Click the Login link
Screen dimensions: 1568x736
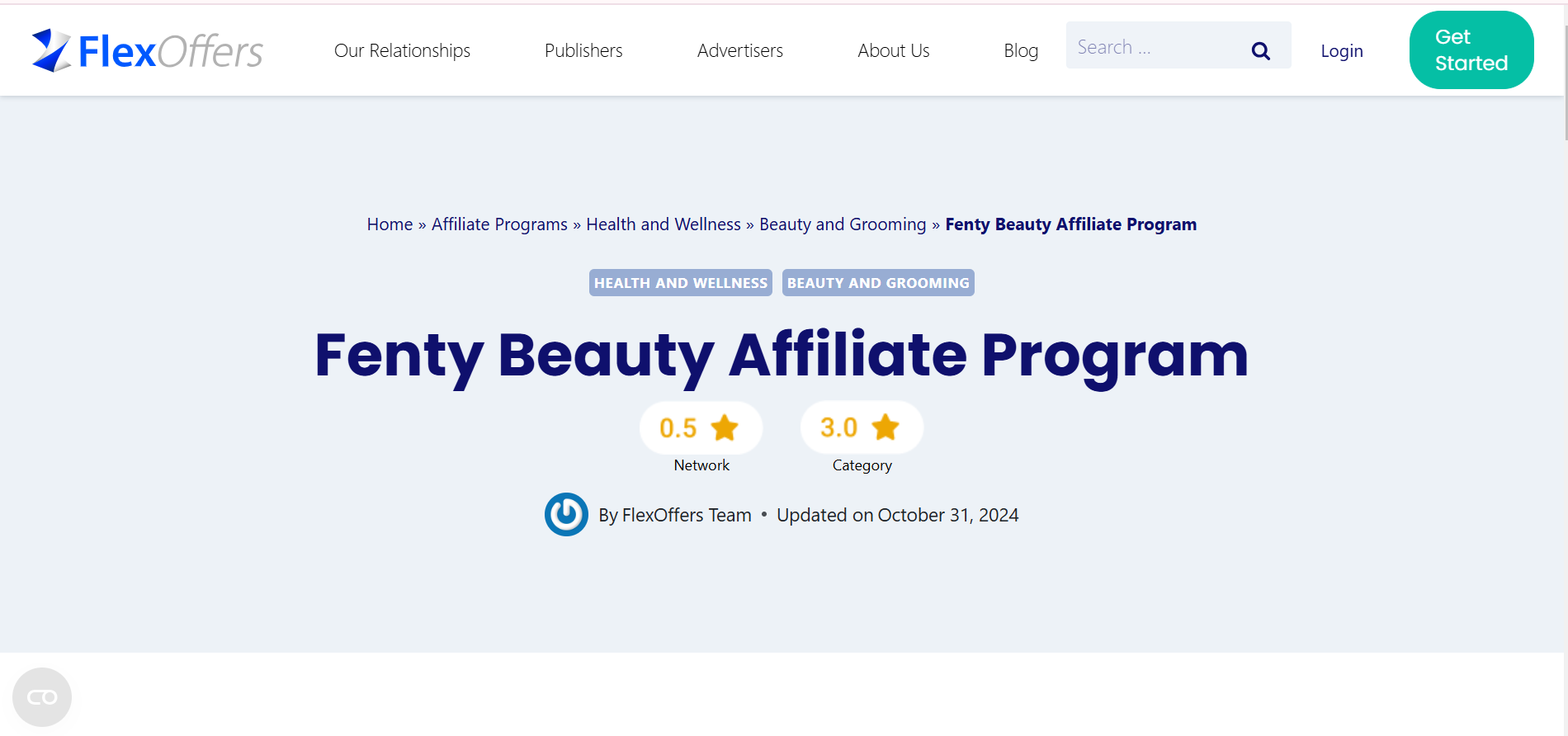click(1342, 50)
